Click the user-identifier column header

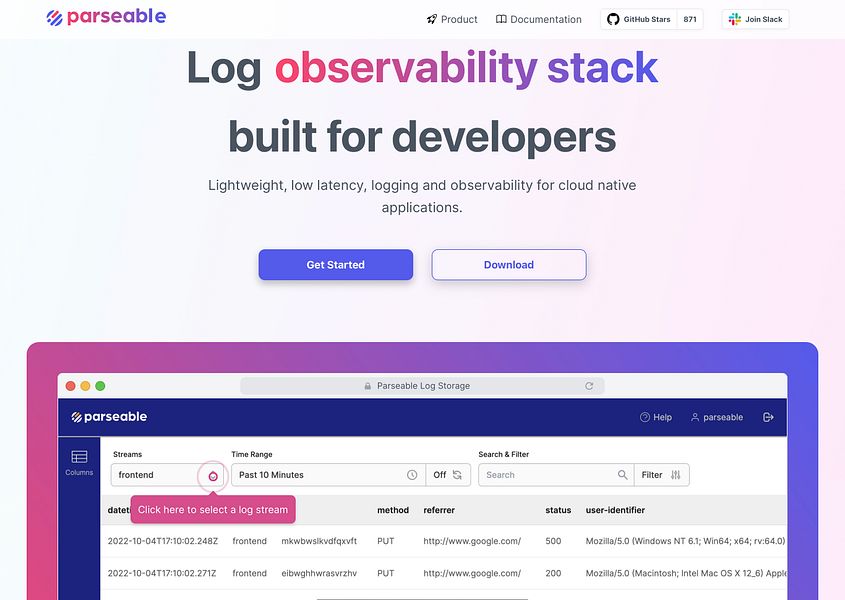[x=615, y=510]
